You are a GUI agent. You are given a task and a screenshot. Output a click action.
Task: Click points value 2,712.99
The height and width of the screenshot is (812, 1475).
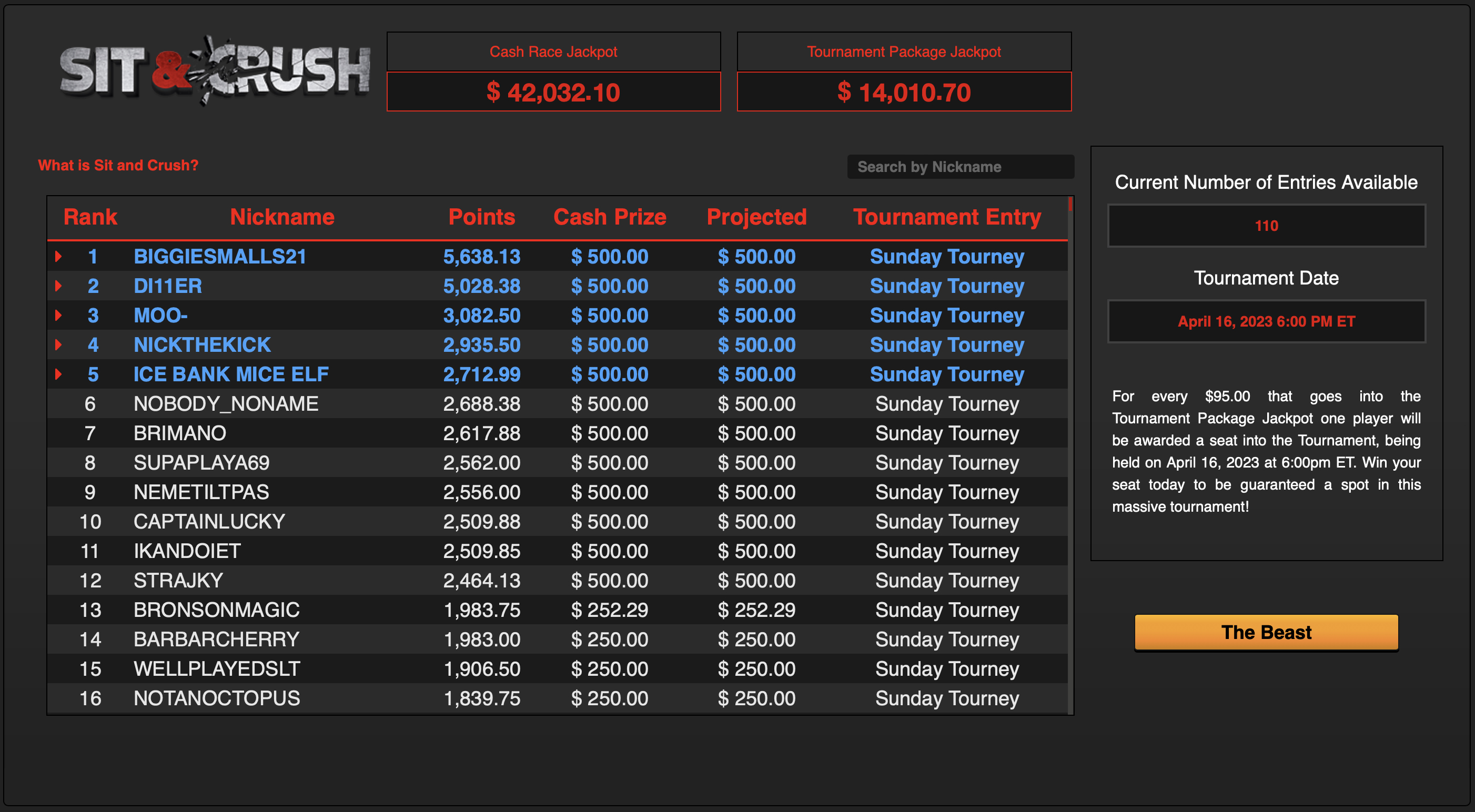pos(481,374)
